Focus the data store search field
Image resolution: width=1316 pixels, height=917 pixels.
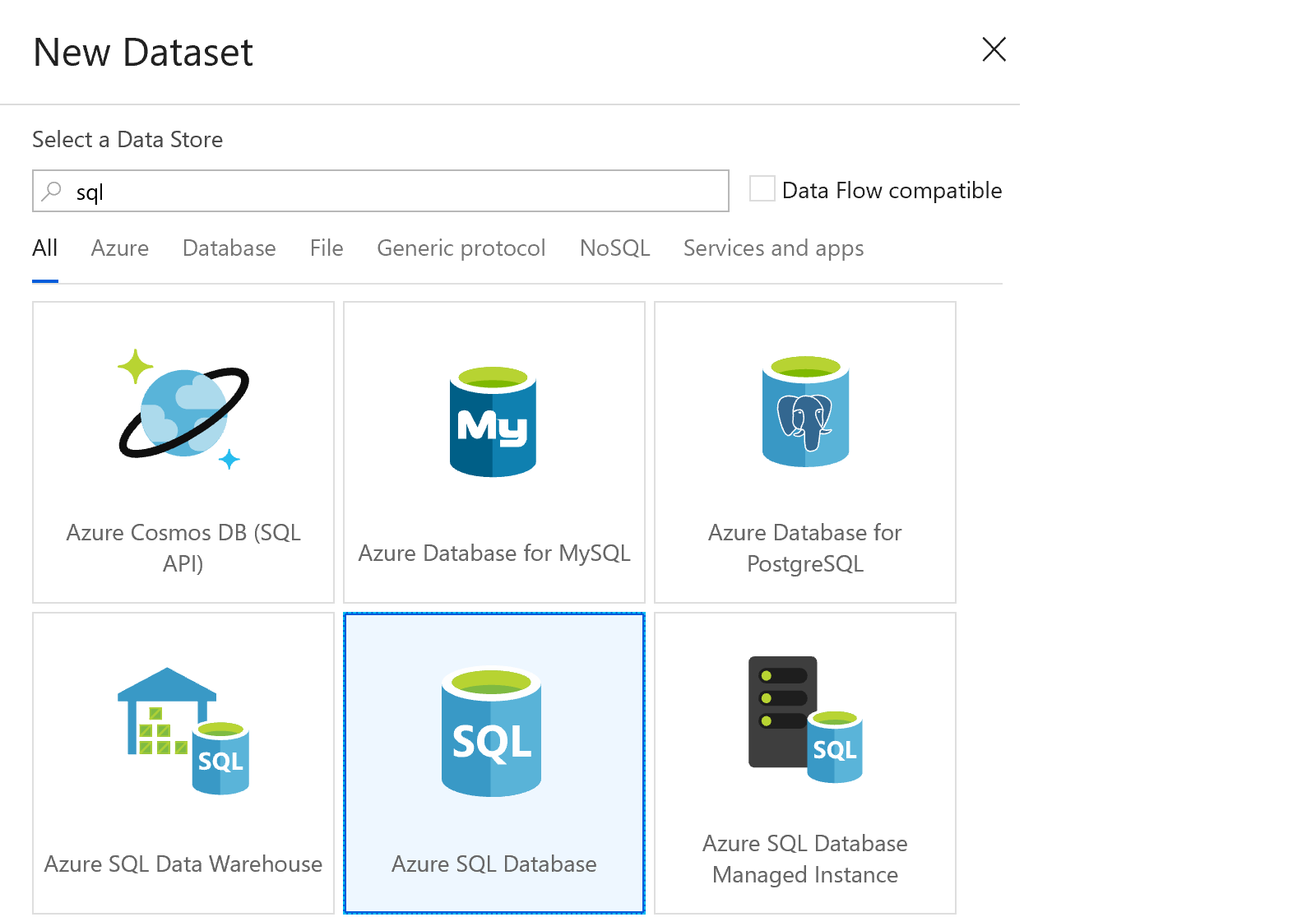click(x=395, y=192)
